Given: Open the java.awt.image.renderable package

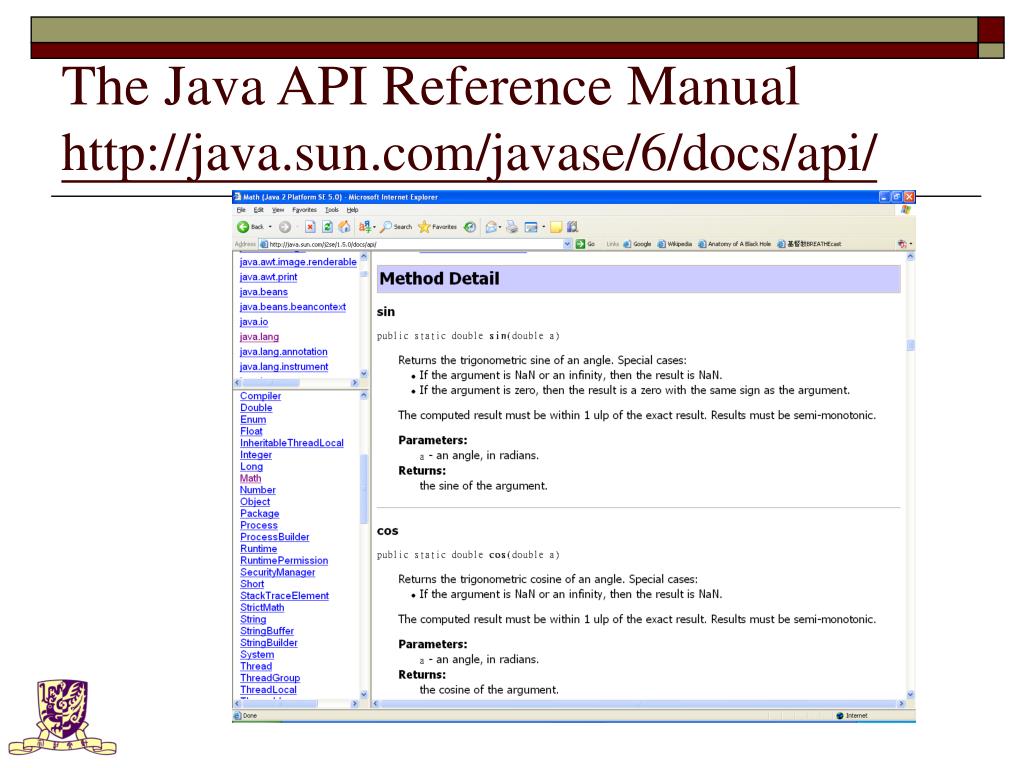Looking at the screenshot, I should click(x=298, y=262).
